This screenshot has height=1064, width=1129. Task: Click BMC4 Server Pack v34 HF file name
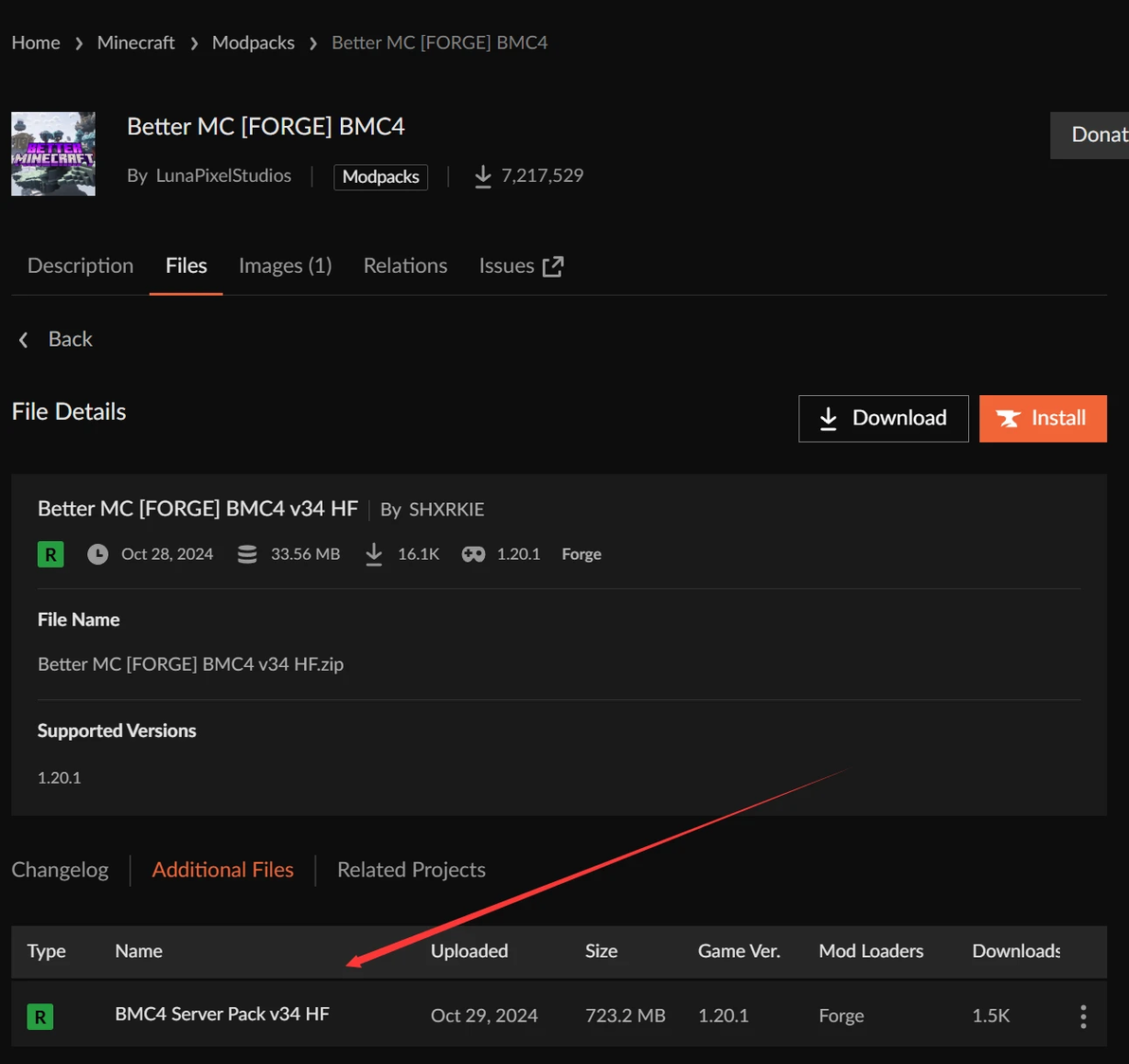[x=223, y=1015]
